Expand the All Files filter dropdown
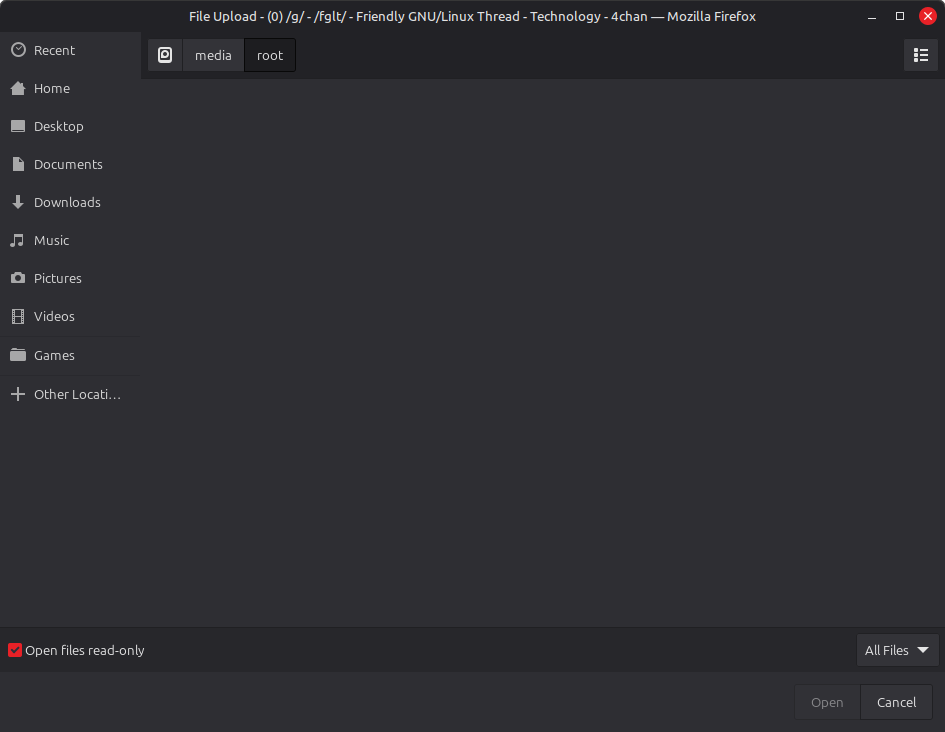Screen dimensions: 945x732 (897, 650)
